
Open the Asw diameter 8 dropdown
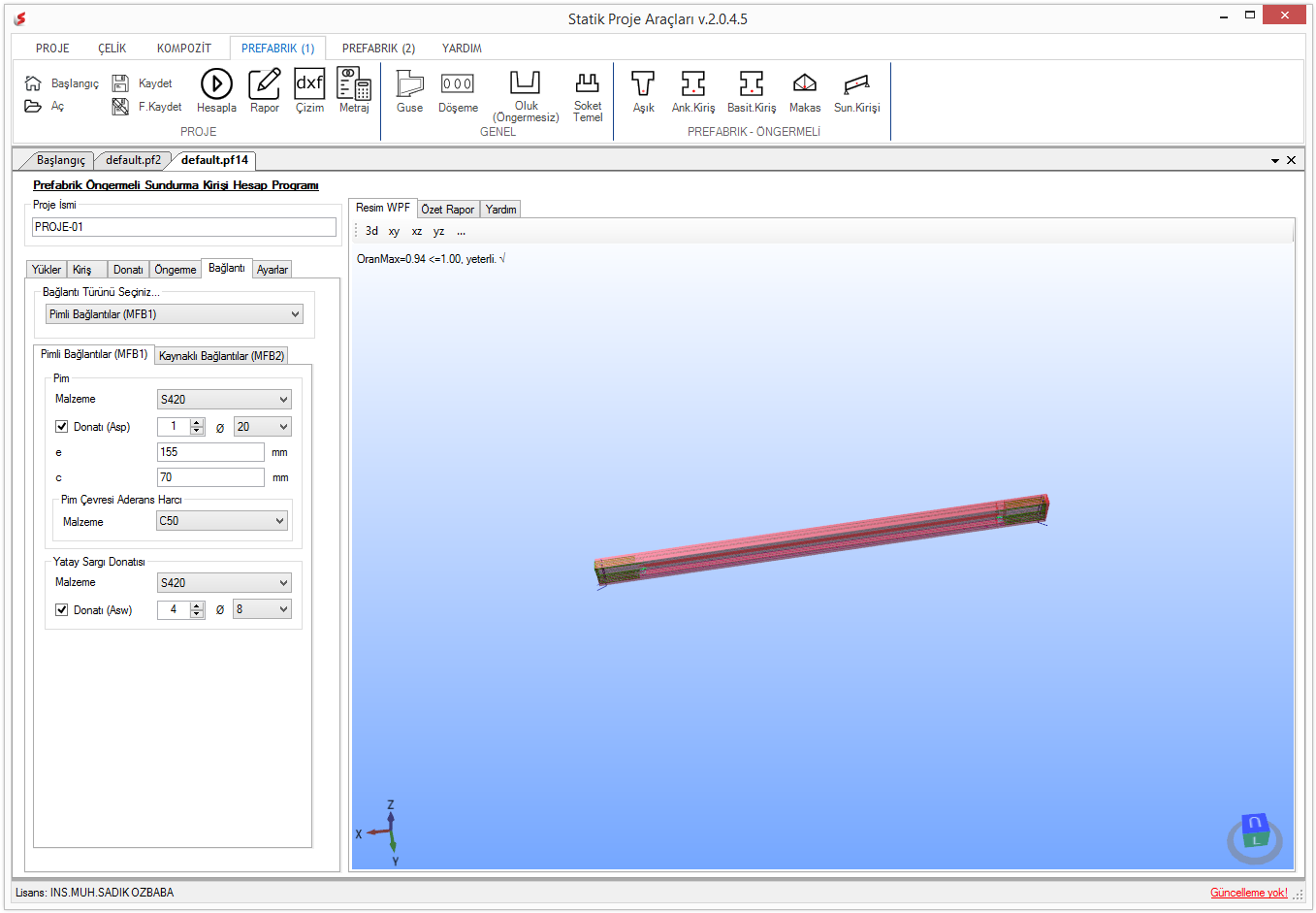point(262,609)
